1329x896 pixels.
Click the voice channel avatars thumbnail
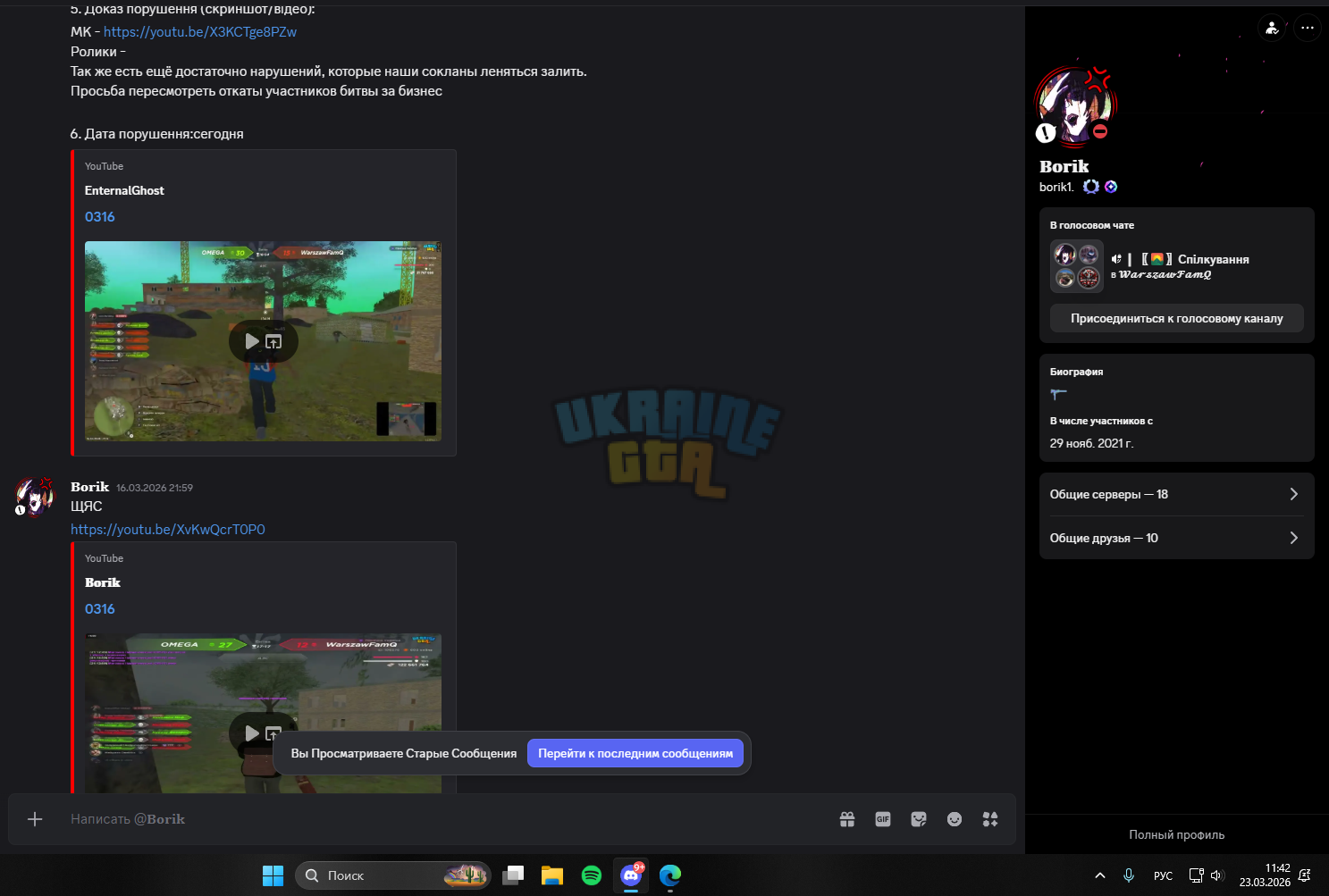coord(1076,266)
